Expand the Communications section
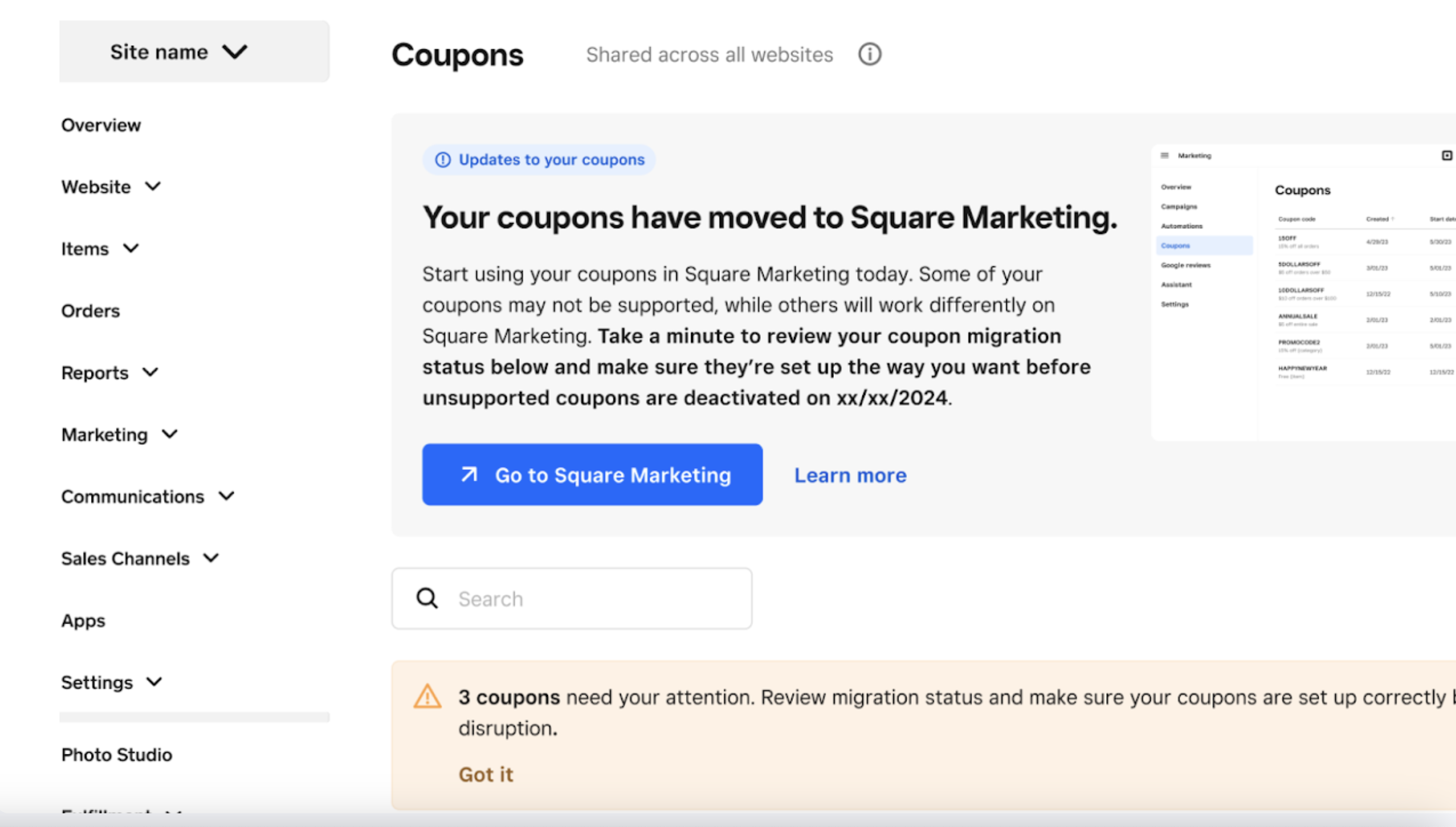The height and width of the screenshot is (827, 1456). [x=148, y=497]
